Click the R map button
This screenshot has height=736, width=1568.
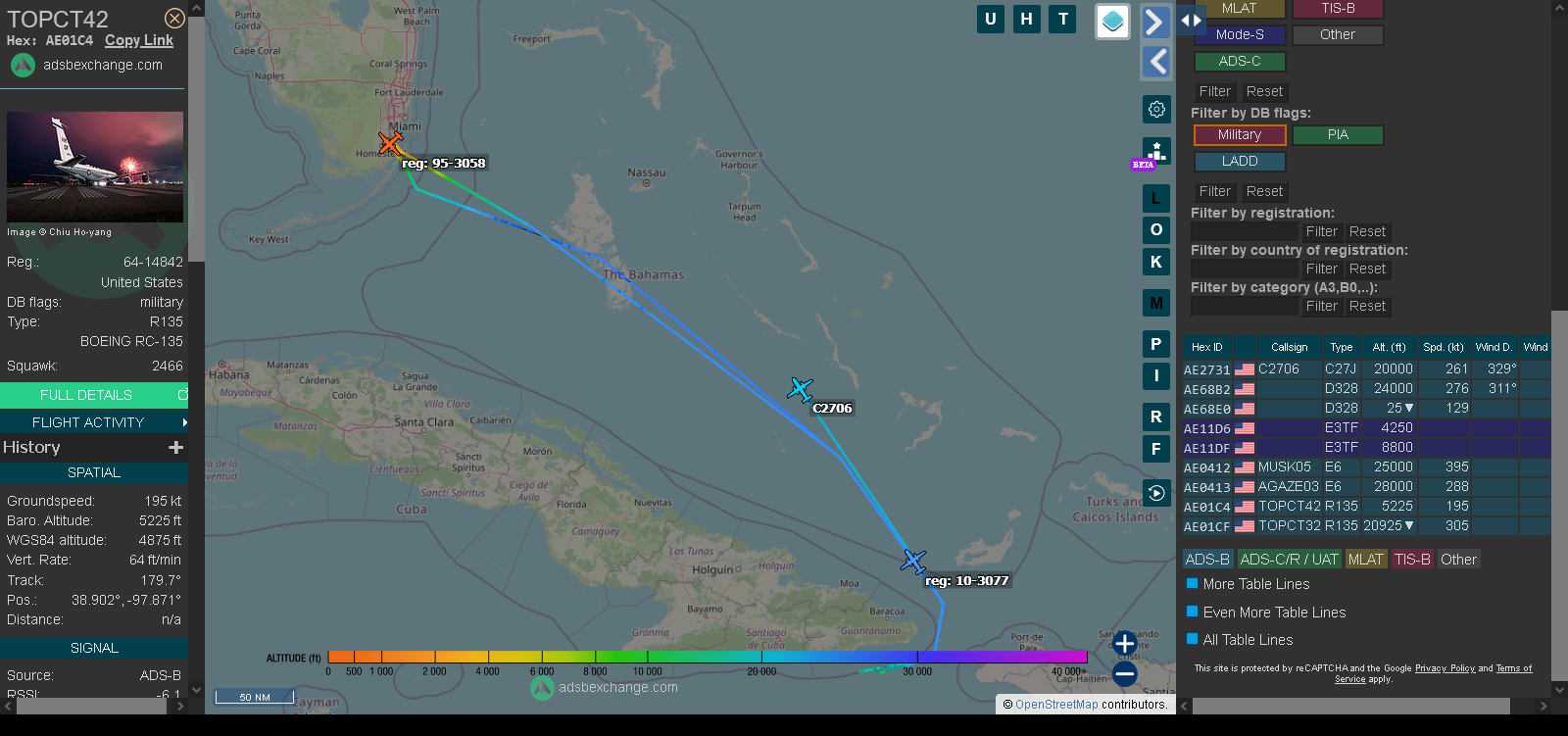pos(1156,417)
